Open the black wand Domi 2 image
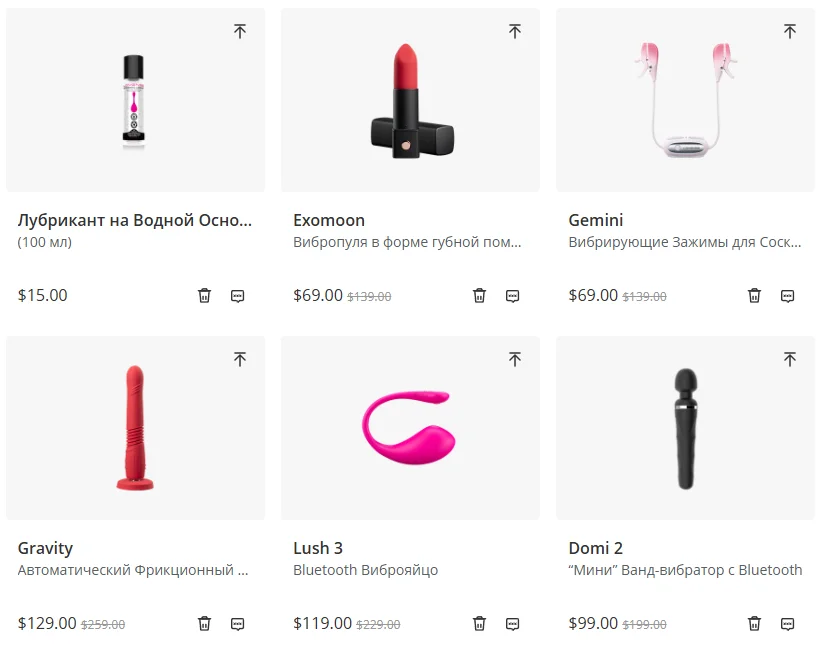The height and width of the screenshot is (650, 832). 685,428
